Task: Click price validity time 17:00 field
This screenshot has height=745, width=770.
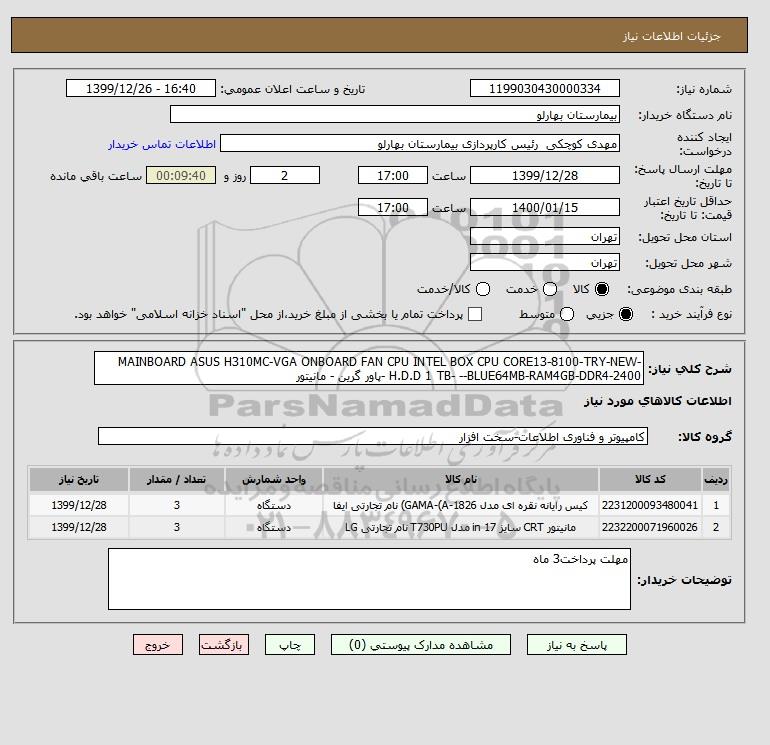Action: click(393, 207)
